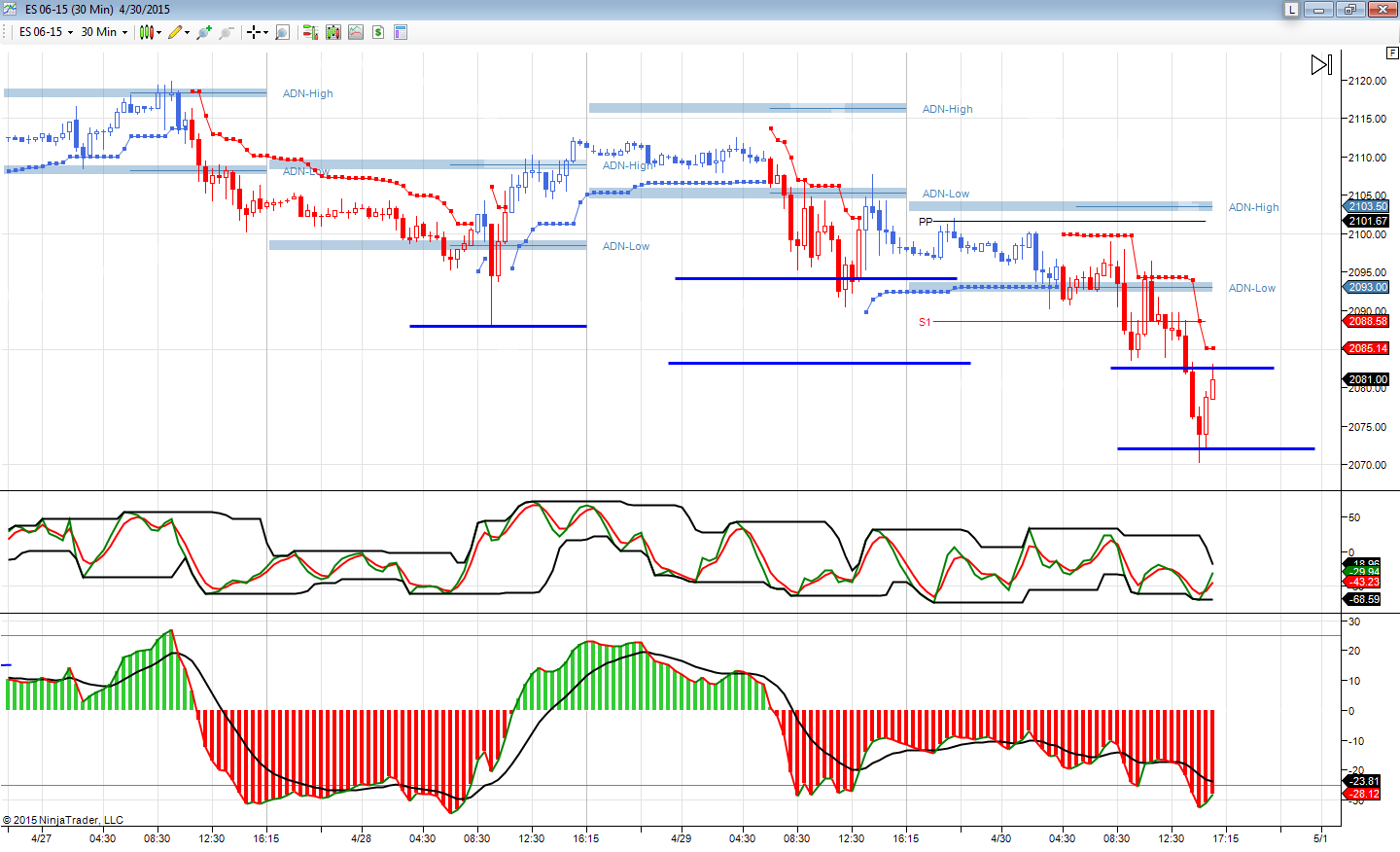Click the 2081.00 last price marker

[1368, 379]
